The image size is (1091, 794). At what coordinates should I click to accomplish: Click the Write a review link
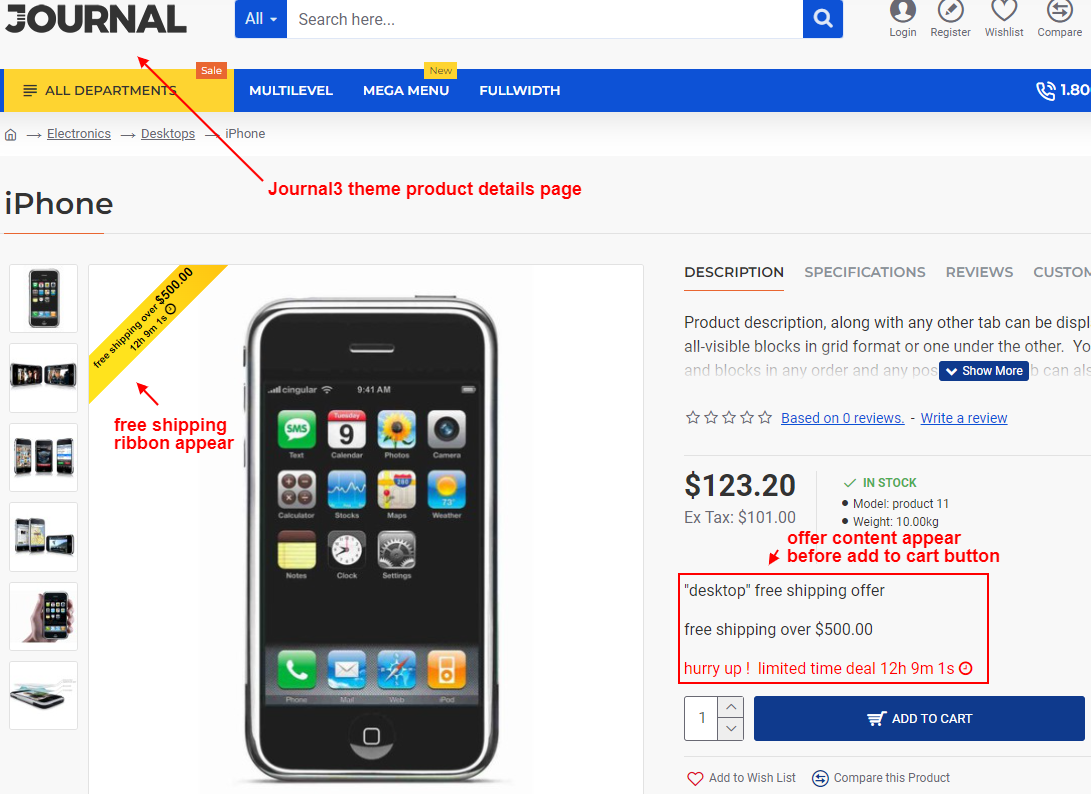click(964, 418)
